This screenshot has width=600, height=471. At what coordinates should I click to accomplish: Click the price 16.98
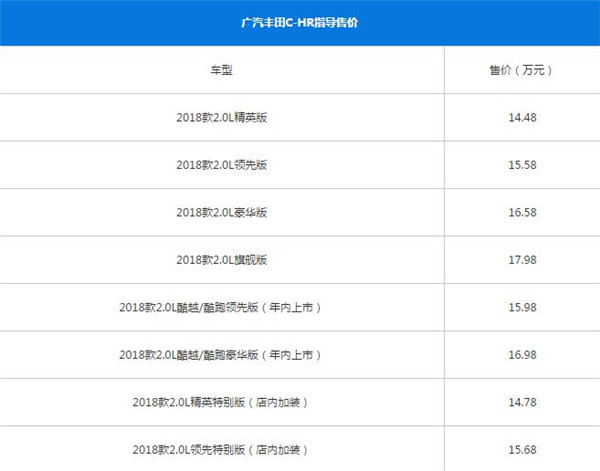click(x=522, y=355)
